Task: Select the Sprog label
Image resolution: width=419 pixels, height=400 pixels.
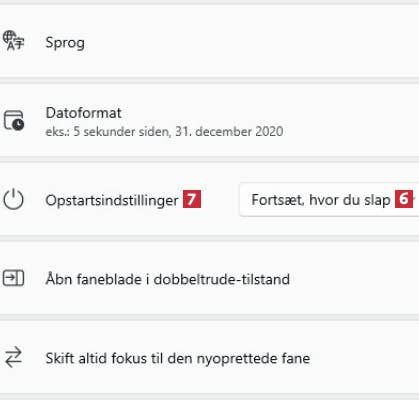Action: coord(65,43)
